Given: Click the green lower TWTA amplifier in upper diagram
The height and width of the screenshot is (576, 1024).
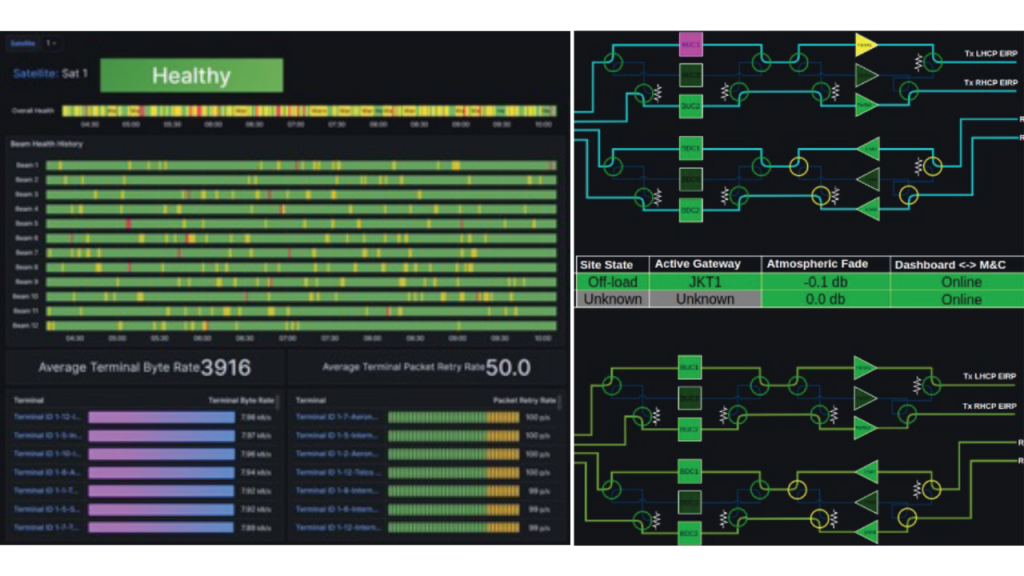Looking at the screenshot, I should pos(865,105).
